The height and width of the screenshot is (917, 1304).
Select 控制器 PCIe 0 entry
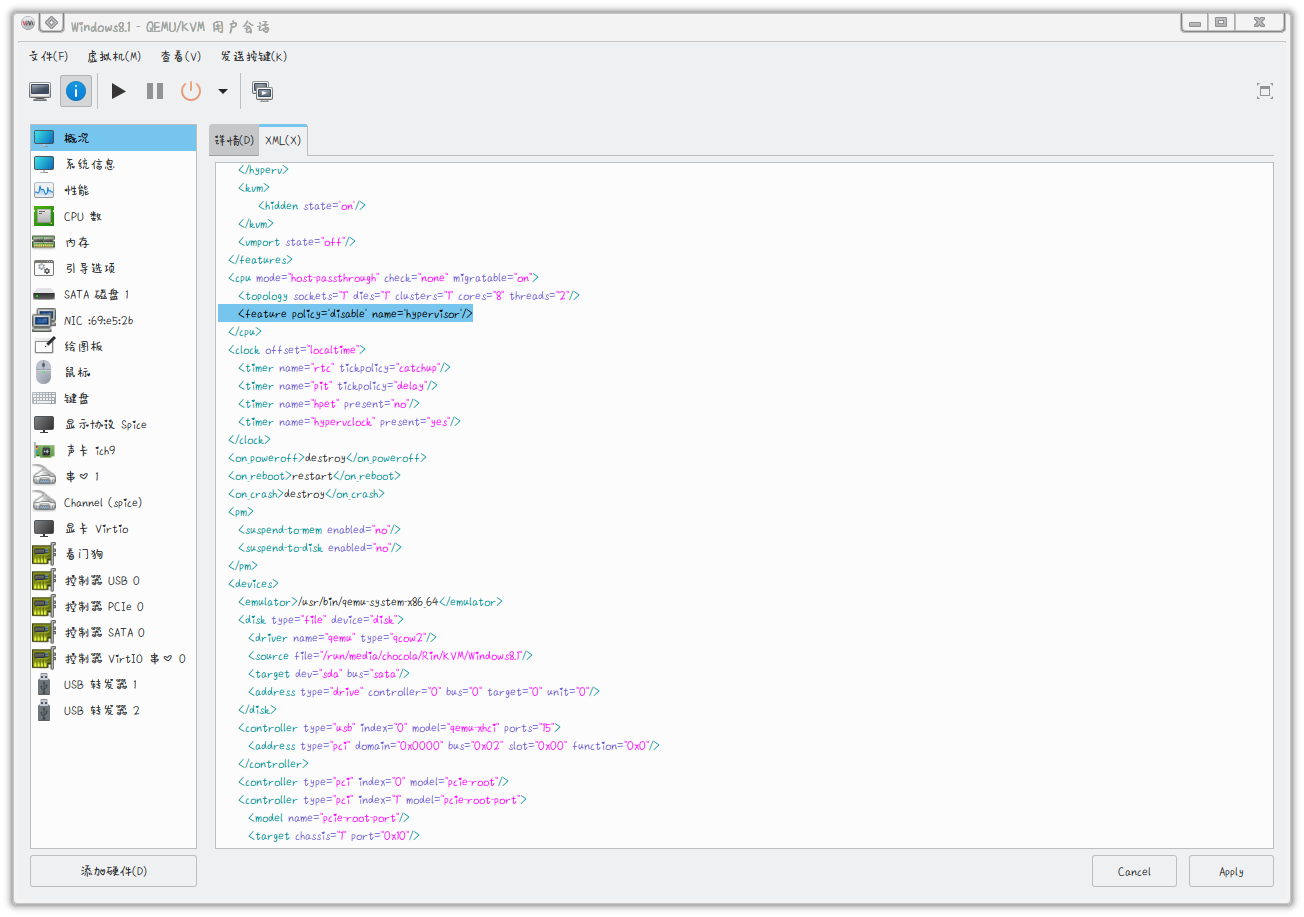coord(114,606)
